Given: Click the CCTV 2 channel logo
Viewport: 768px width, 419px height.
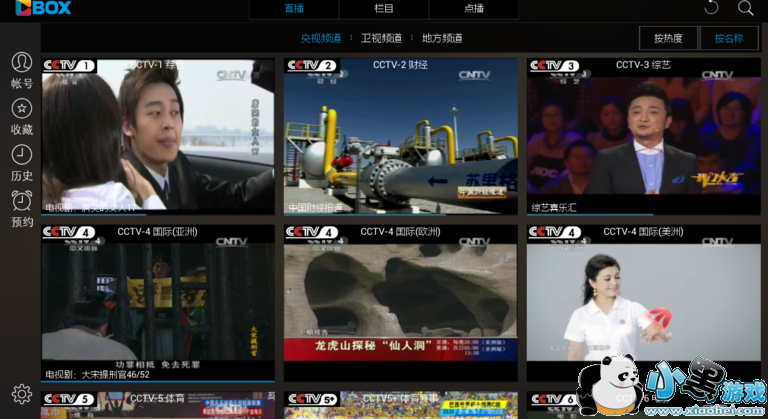Looking at the screenshot, I should 311,65.
